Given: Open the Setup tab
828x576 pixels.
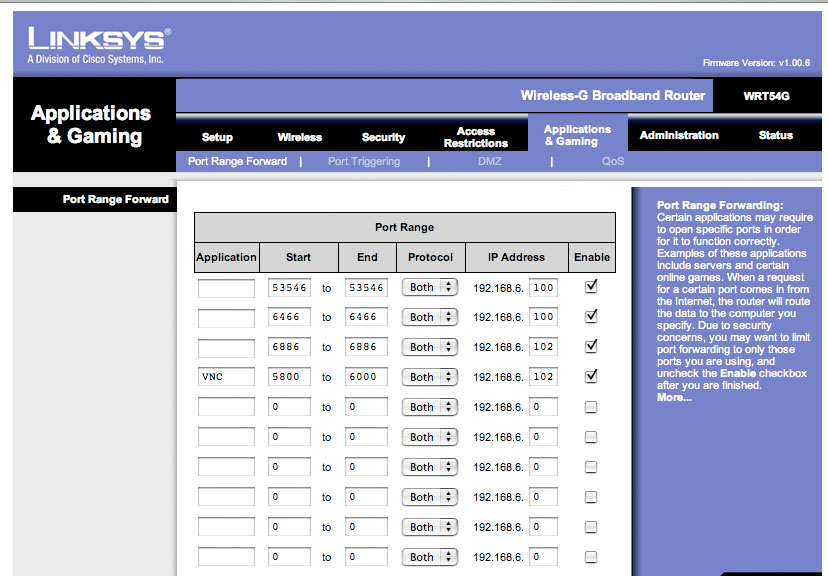Looking at the screenshot, I should pyautogui.click(x=217, y=137).
